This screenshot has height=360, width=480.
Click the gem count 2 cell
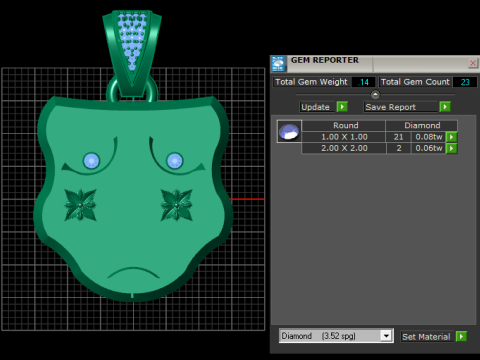click(x=398, y=148)
